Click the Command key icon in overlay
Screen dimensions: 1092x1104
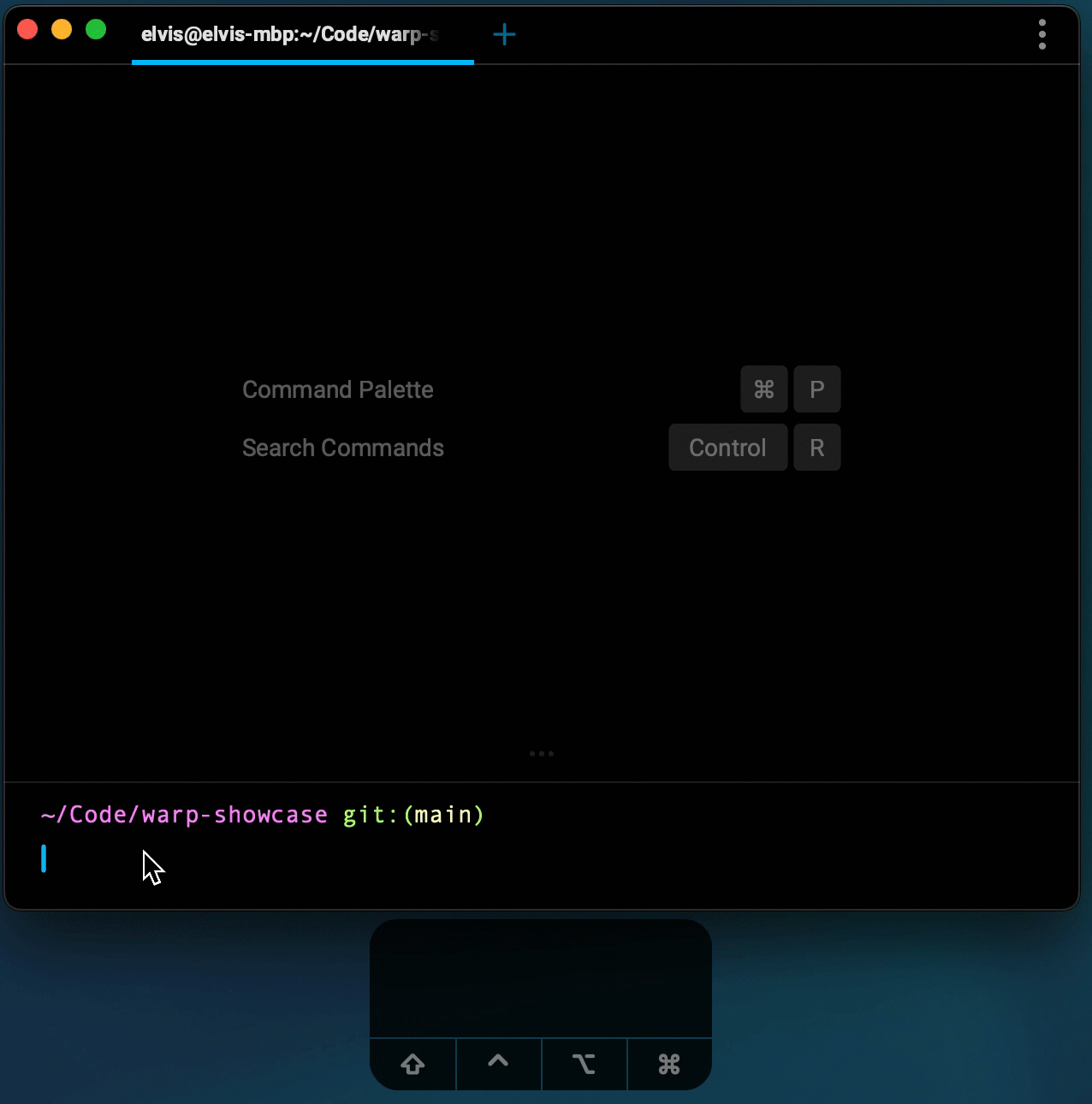point(669,1064)
